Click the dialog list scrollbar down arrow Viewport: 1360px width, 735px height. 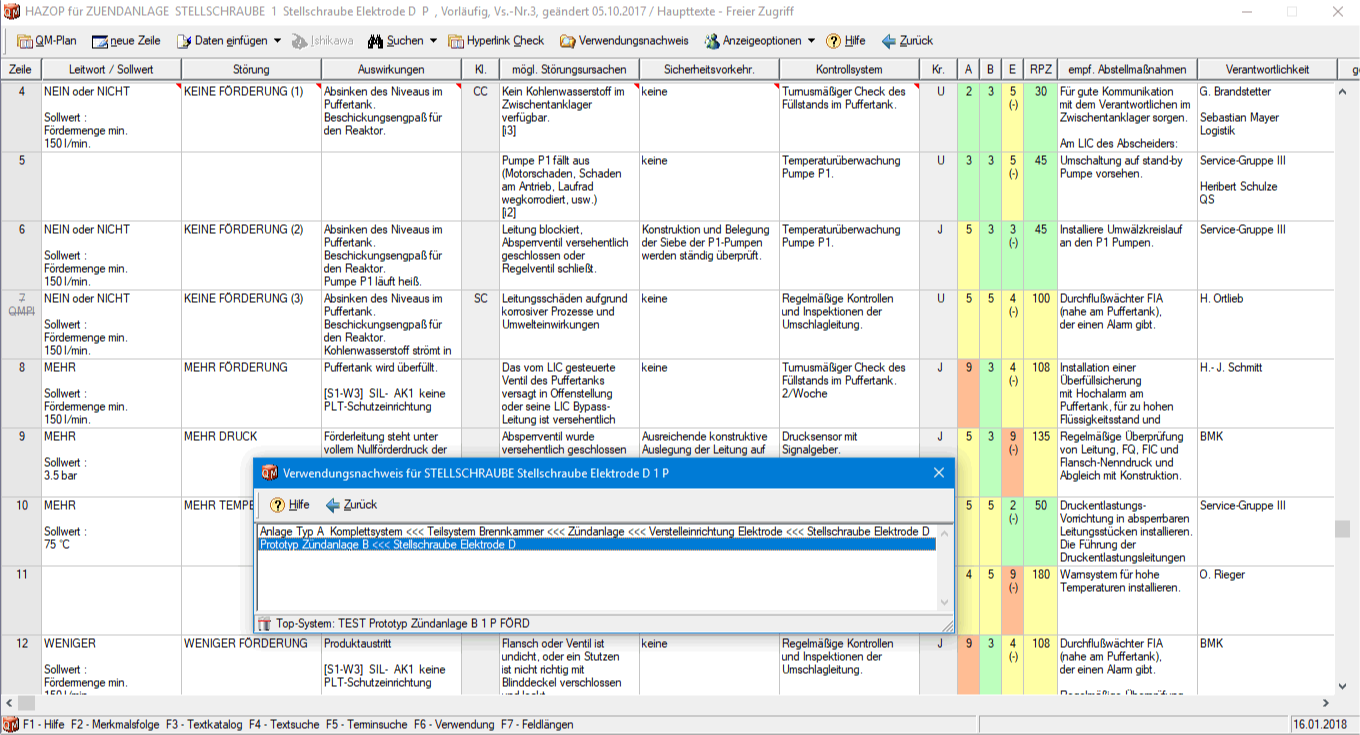coord(944,603)
